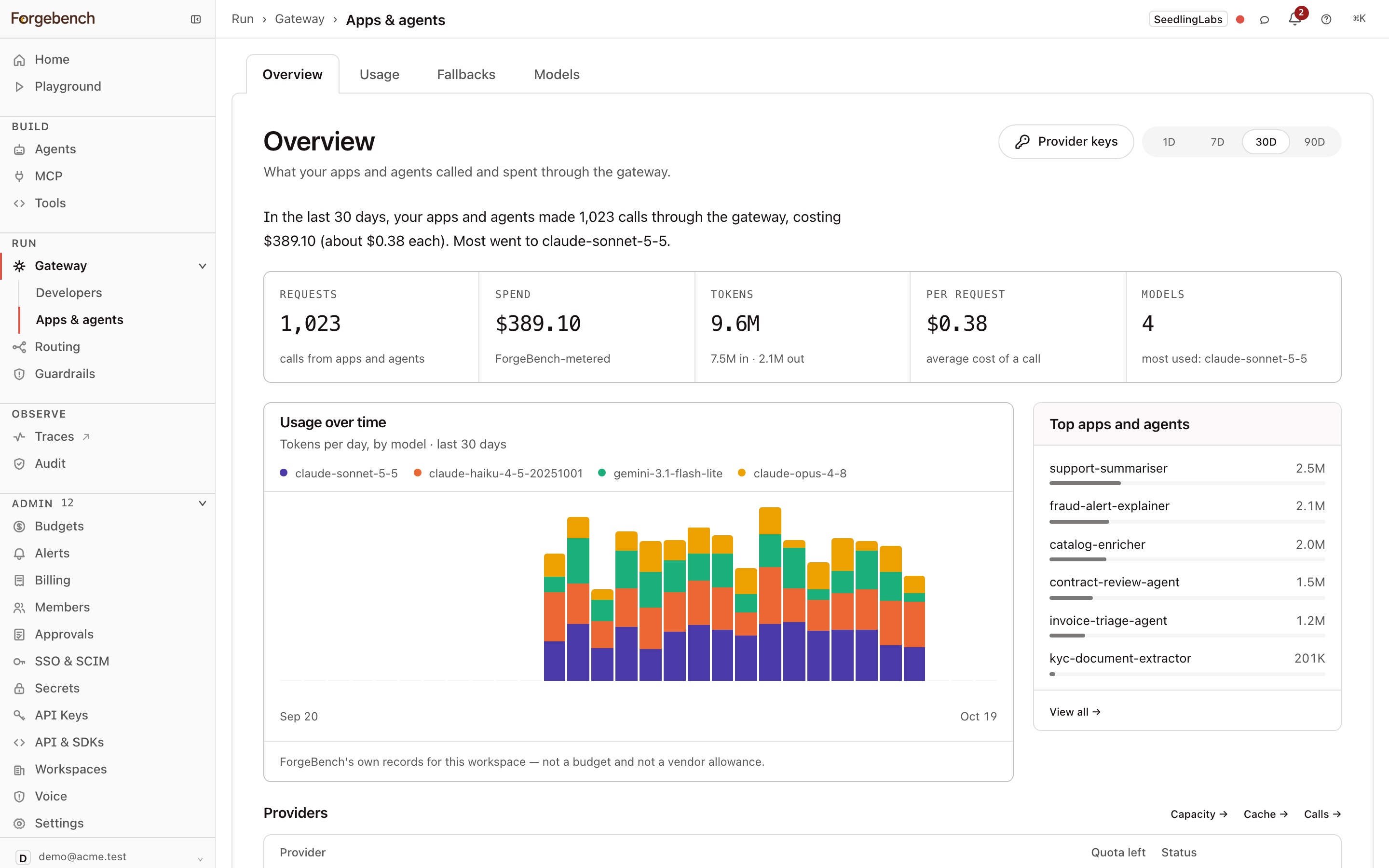Open notifications bell with badge

click(1295, 19)
